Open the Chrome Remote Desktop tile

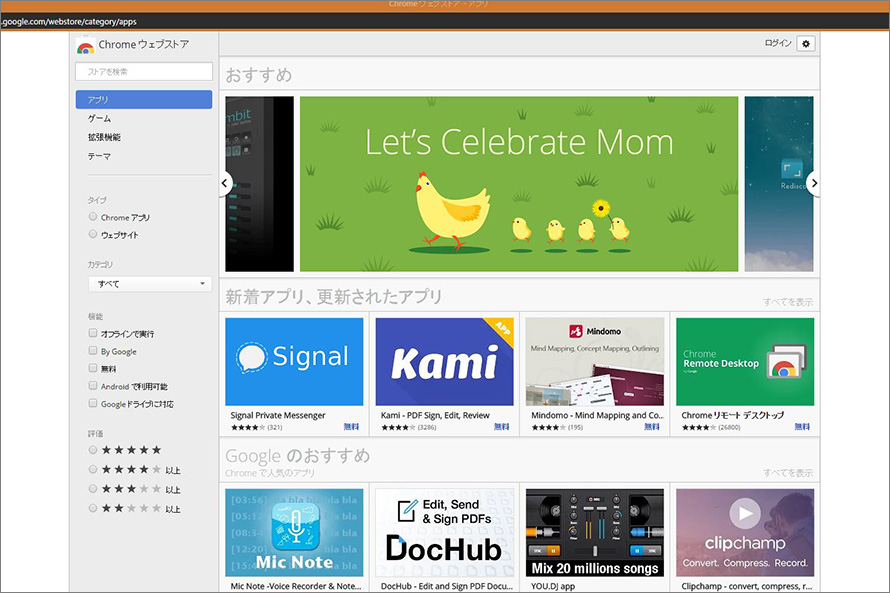click(x=745, y=361)
